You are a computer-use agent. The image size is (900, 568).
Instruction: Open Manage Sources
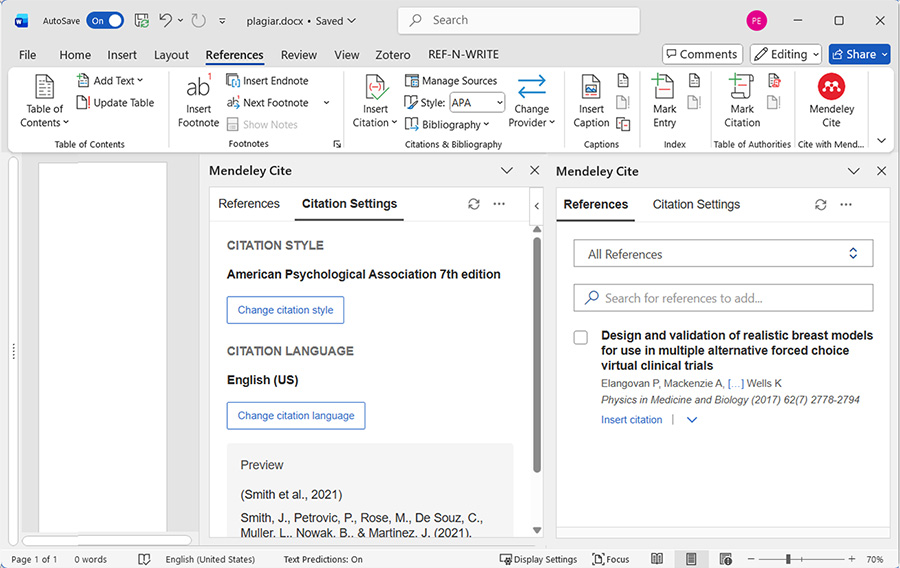tap(451, 80)
